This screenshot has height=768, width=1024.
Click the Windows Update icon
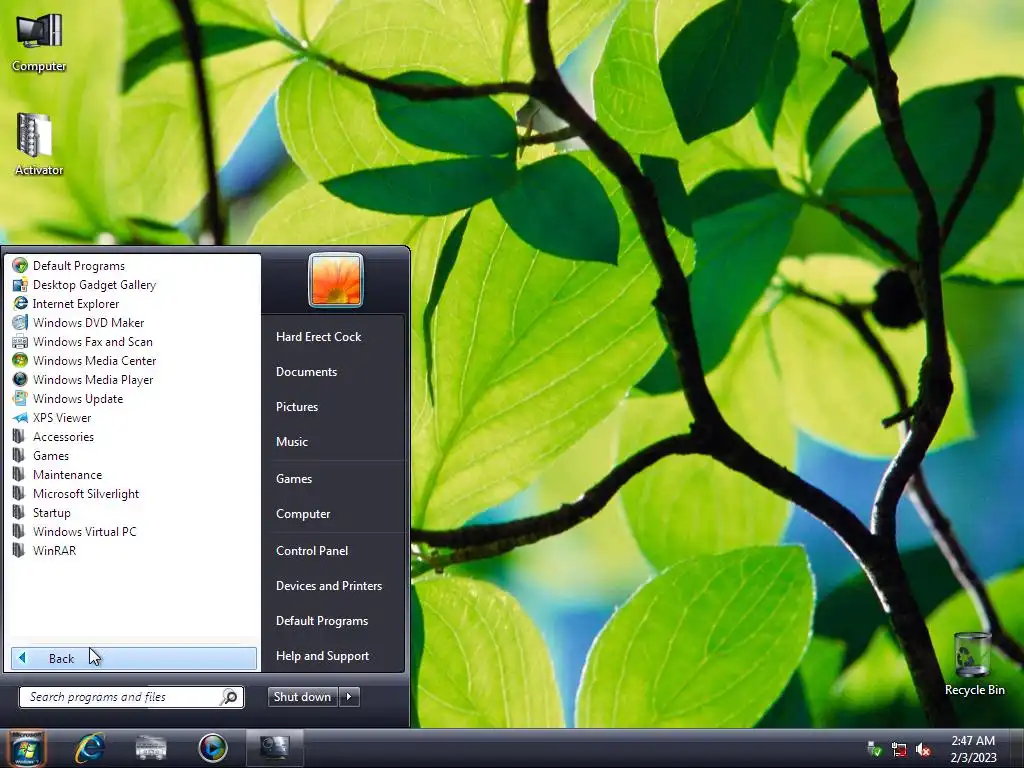click(20, 398)
